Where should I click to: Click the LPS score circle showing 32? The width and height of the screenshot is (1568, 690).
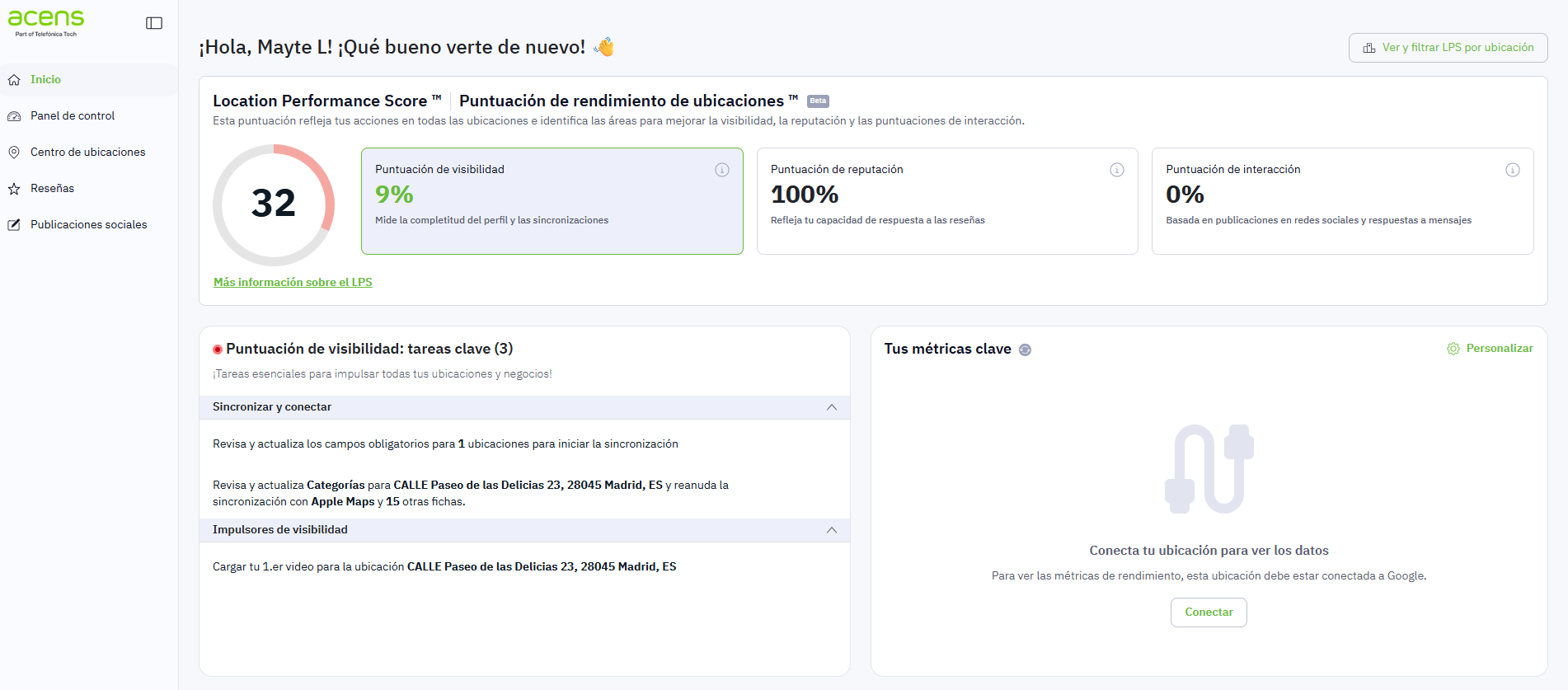274,204
